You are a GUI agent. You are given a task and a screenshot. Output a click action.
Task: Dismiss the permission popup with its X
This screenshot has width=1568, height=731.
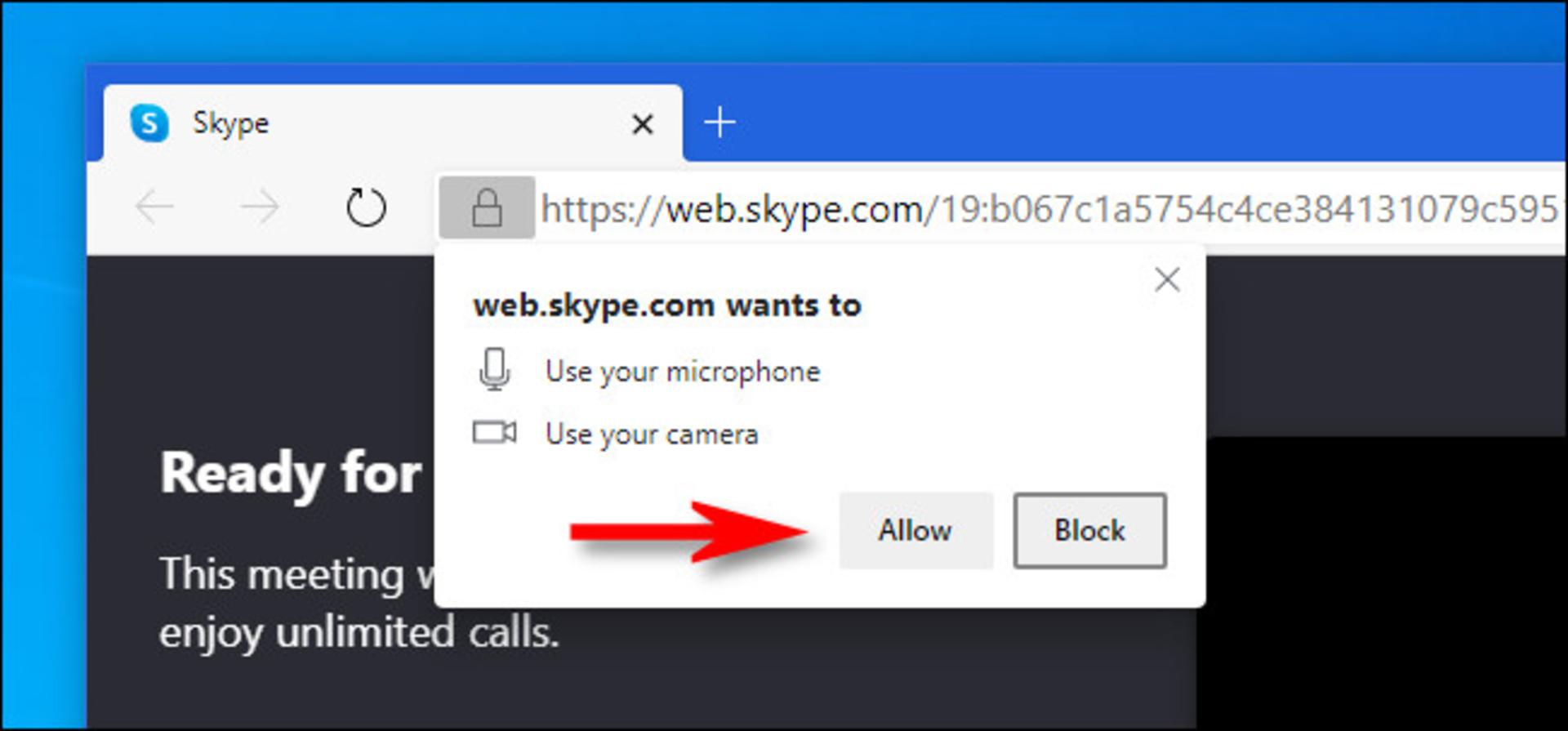click(1167, 279)
